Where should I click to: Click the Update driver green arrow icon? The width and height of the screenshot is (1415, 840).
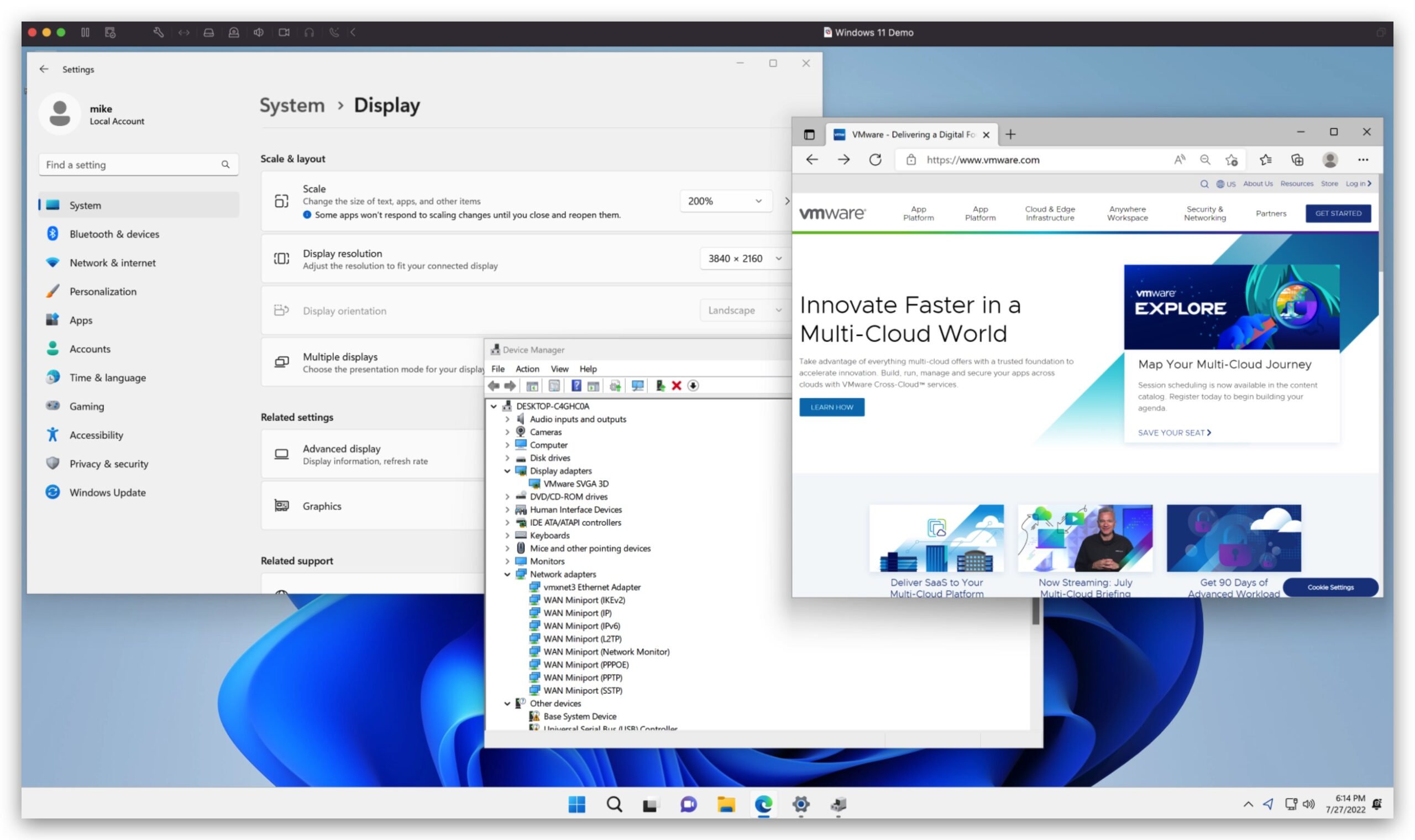[660, 386]
